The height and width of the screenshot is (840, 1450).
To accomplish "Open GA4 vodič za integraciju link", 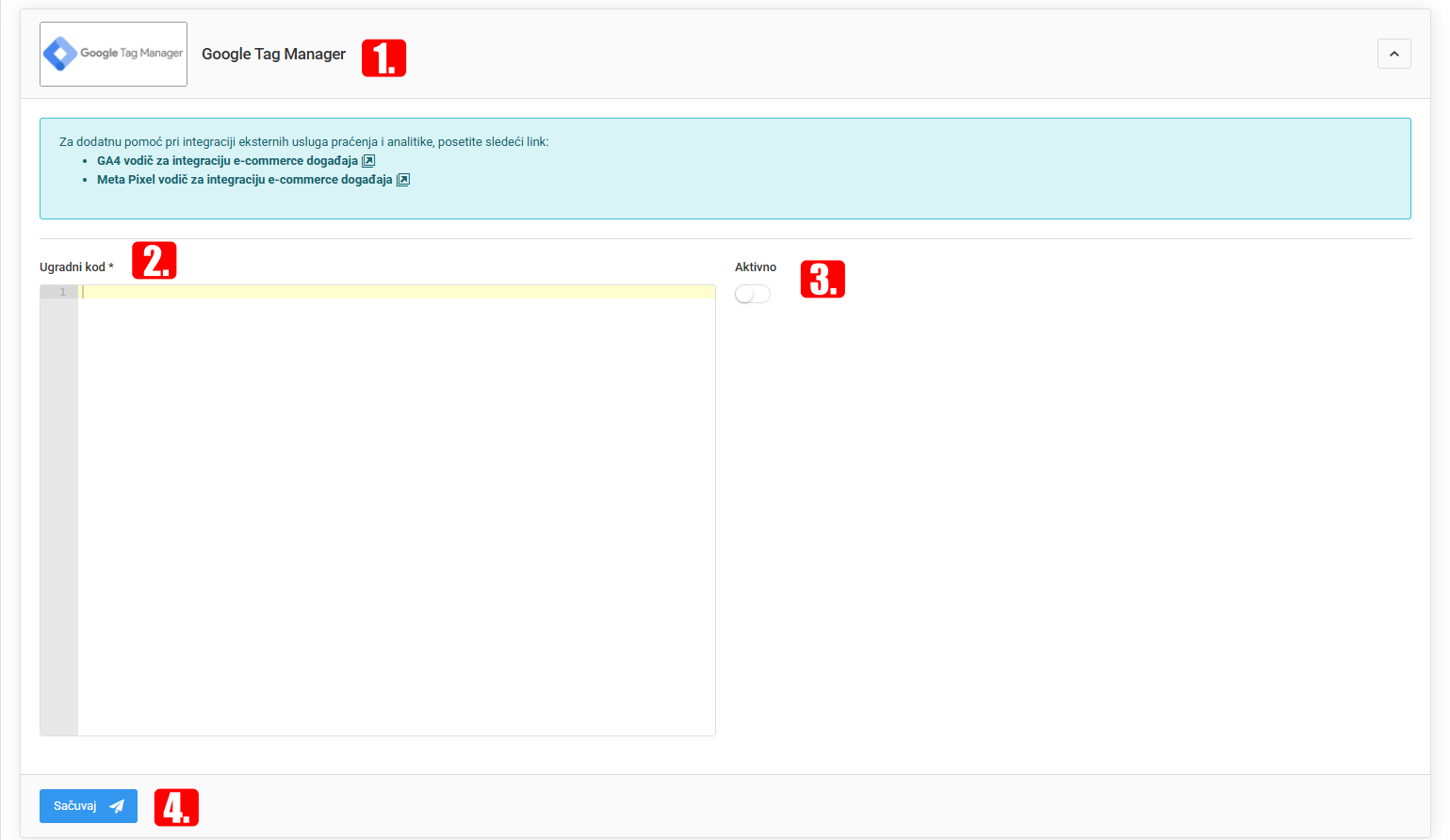I will click(227, 161).
